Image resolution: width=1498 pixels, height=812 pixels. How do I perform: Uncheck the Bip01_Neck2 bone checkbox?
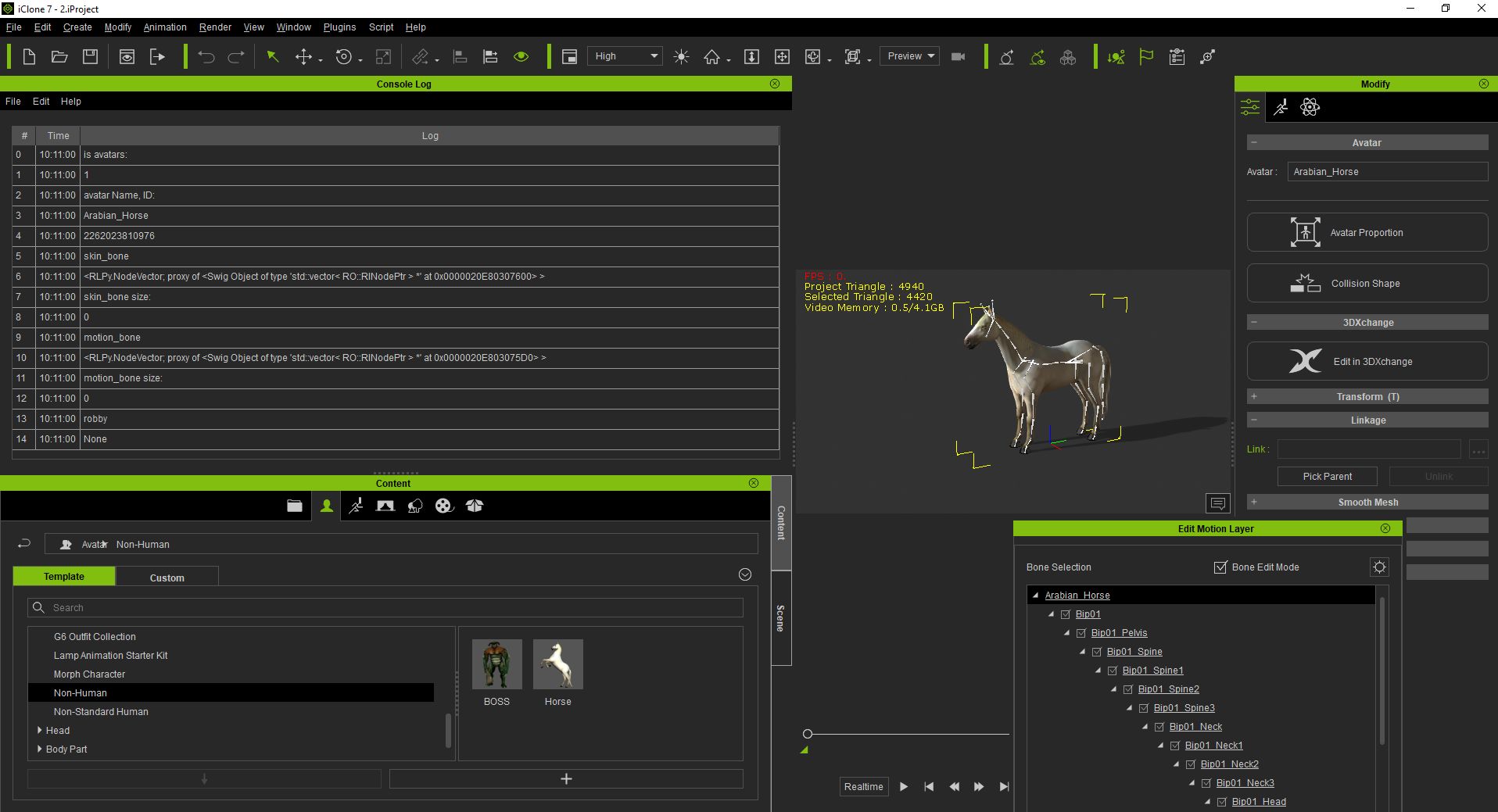(1190, 764)
